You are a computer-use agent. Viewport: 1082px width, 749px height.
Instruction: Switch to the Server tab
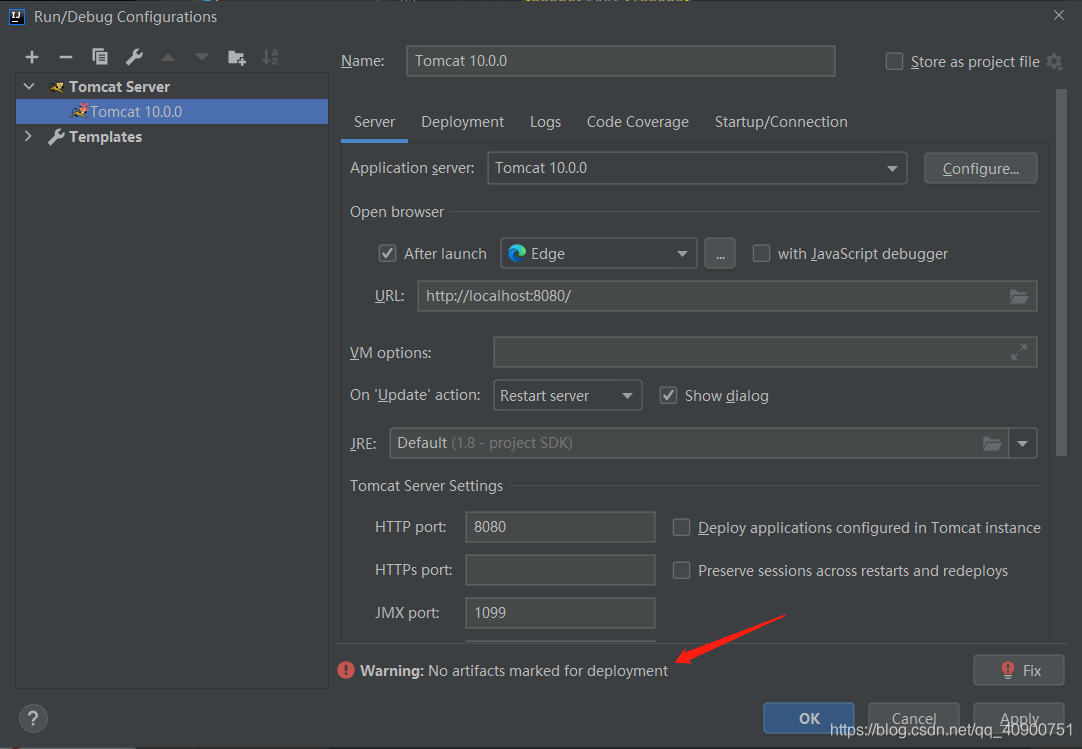coord(375,122)
